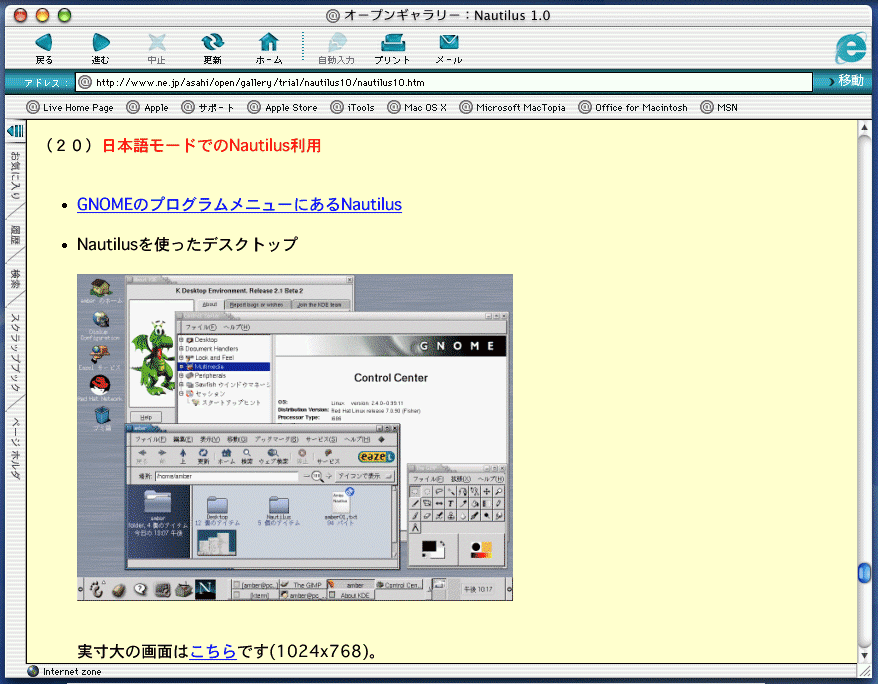The height and width of the screenshot is (684, 878).
Task: Open the Microsoft MacTopia favorite
Action: [512, 107]
